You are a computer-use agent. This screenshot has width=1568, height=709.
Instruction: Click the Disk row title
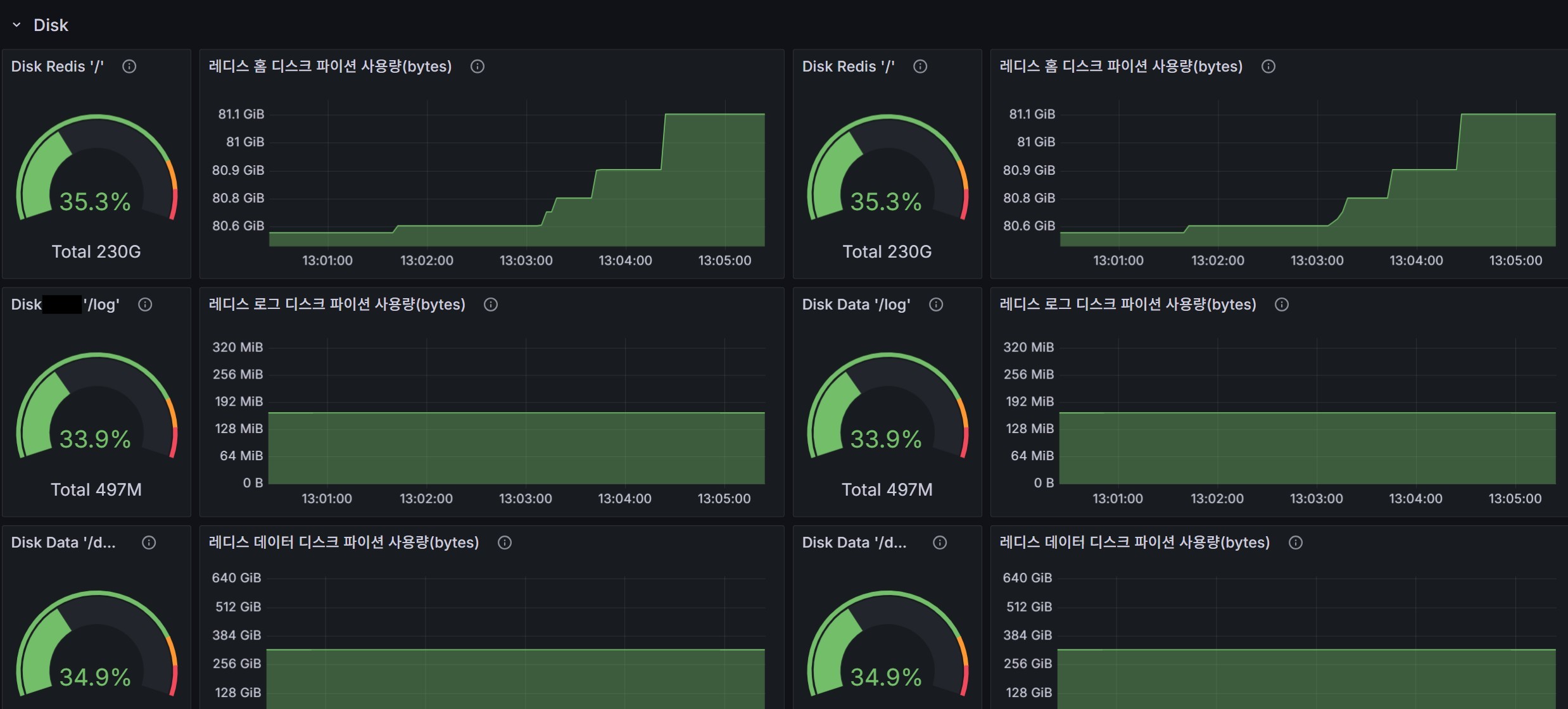coord(51,25)
